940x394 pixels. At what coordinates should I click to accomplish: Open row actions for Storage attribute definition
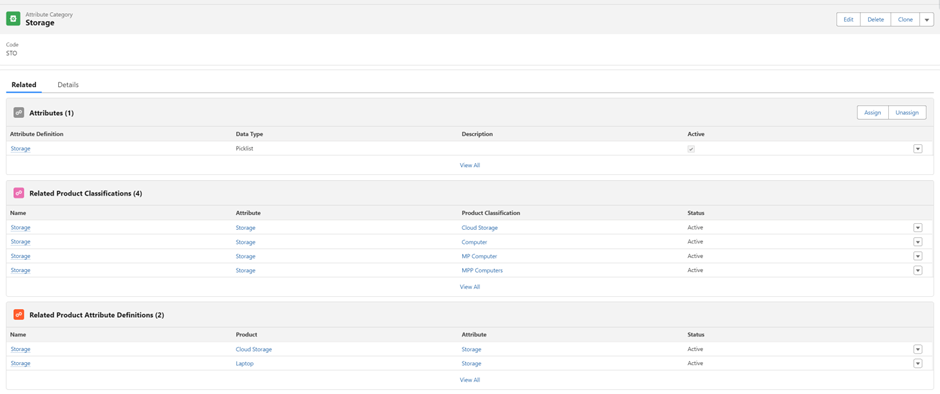(917, 149)
